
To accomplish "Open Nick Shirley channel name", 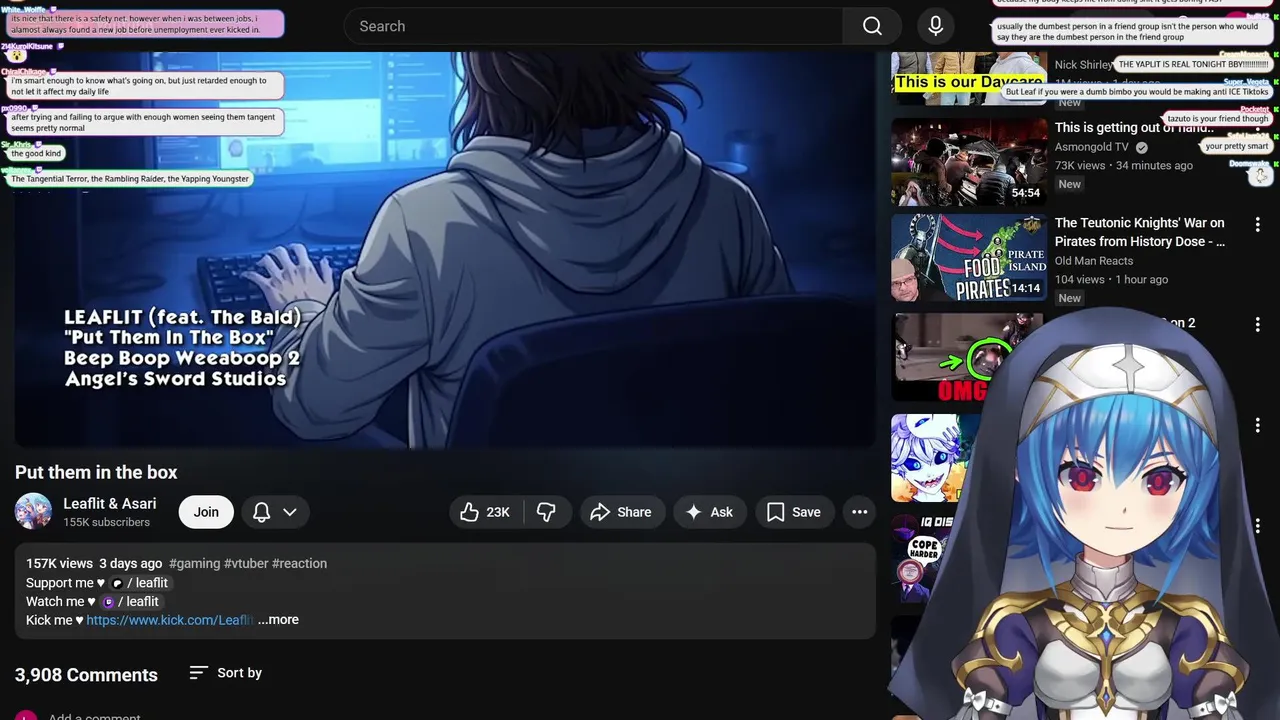I will 1083,65.
